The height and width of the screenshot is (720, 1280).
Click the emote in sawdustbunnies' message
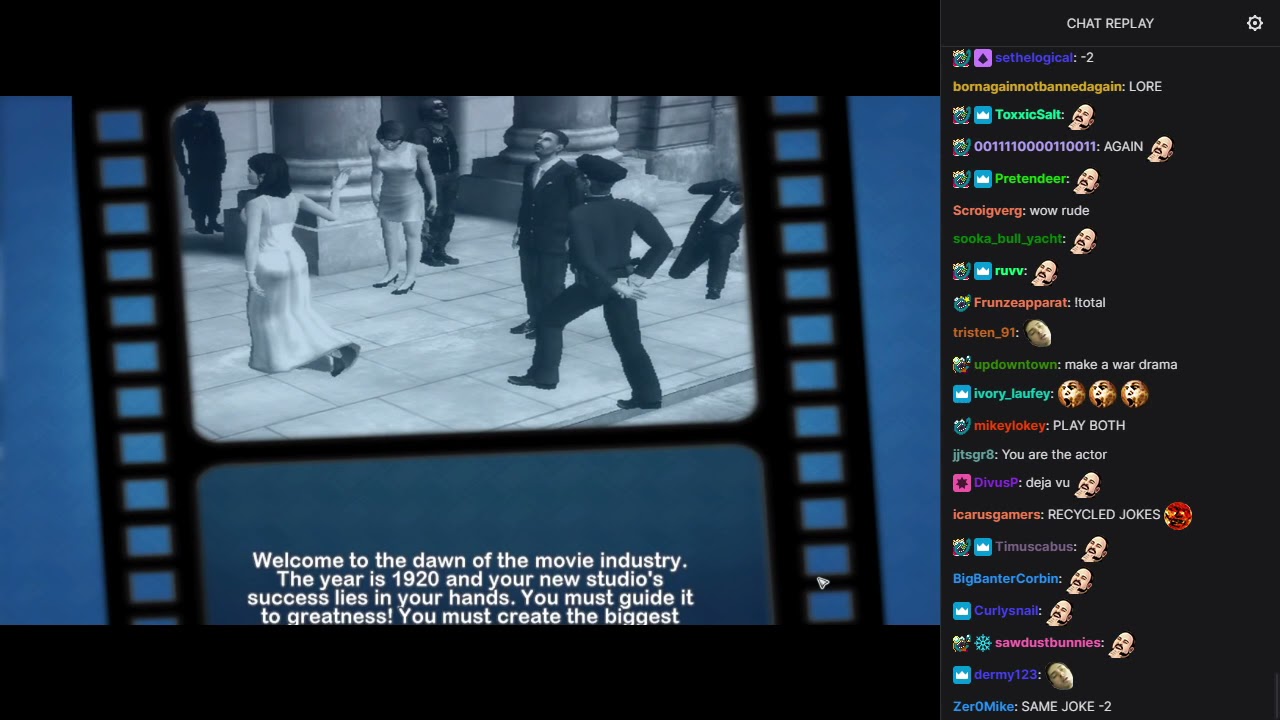coord(1122,644)
